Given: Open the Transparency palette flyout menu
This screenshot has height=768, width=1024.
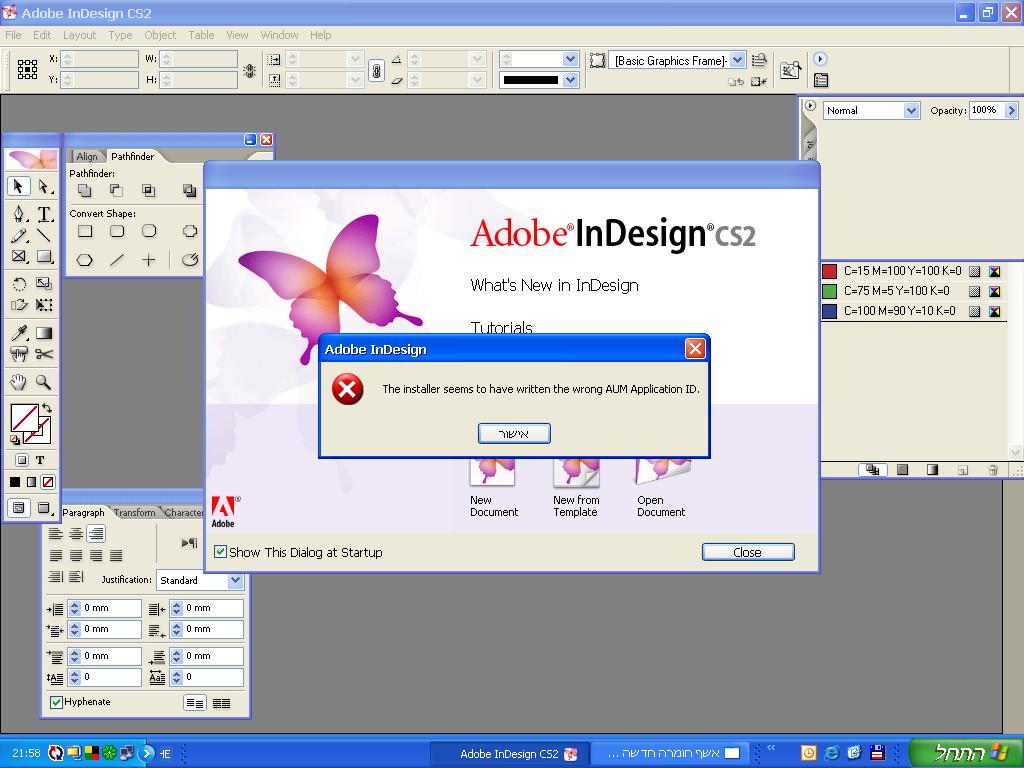Looking at the screenshot, I should pyautogui.click(x=810, y=105).
